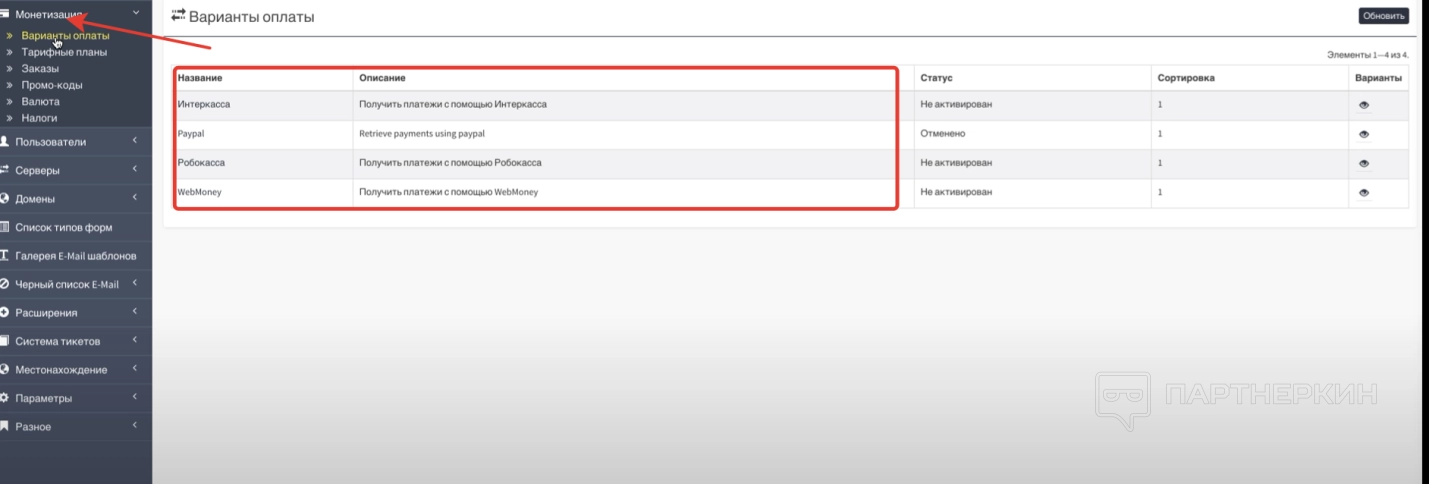Open the Налоги submenu item

pos(39,118)
